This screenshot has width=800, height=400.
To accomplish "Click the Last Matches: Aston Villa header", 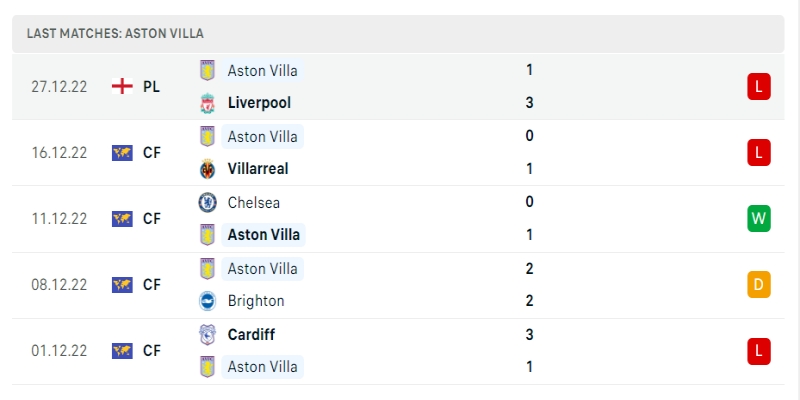I will pyautogui.click(x=115, y=33).
